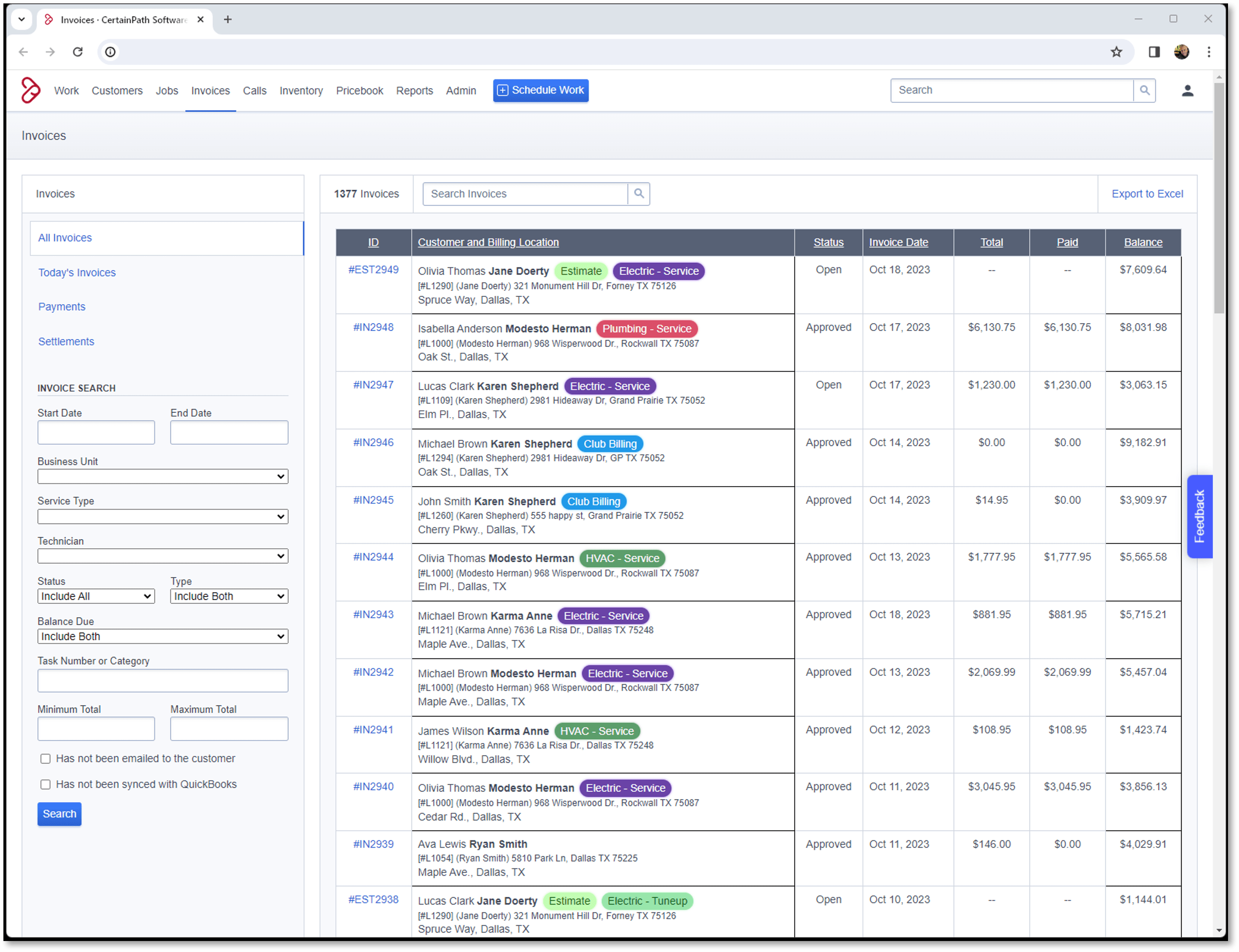
Task: Click the Search Invoices magnifier icon
Action: click(639, 194)
